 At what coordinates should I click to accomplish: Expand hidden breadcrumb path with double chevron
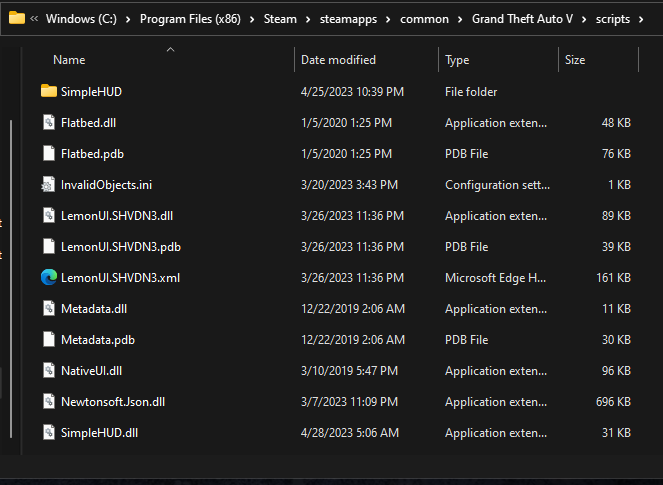coord(34,19)
